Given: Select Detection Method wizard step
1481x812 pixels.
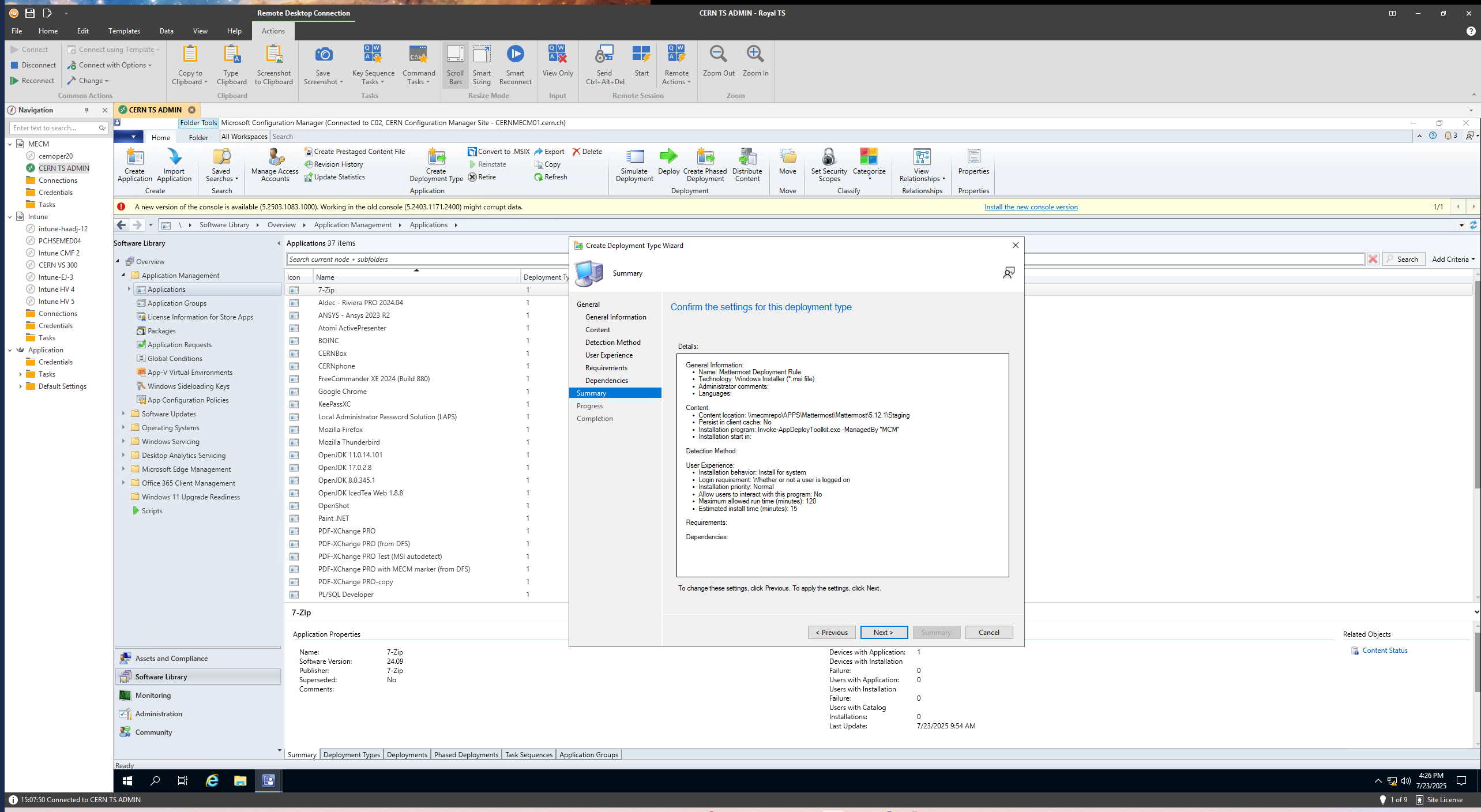Looking at the screenshot, I should coord(612,343).
